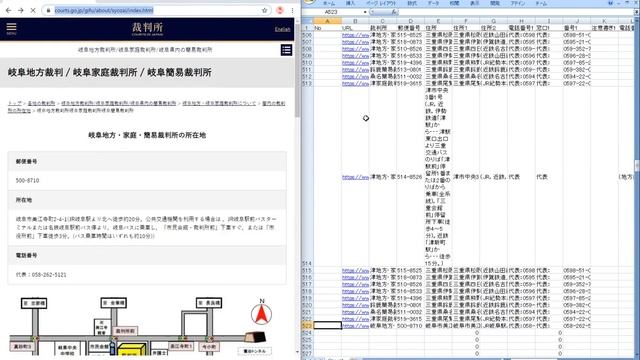Click the header cell '郵便番号'
This screenshot has width=640, height=360.
coord(410,28)
